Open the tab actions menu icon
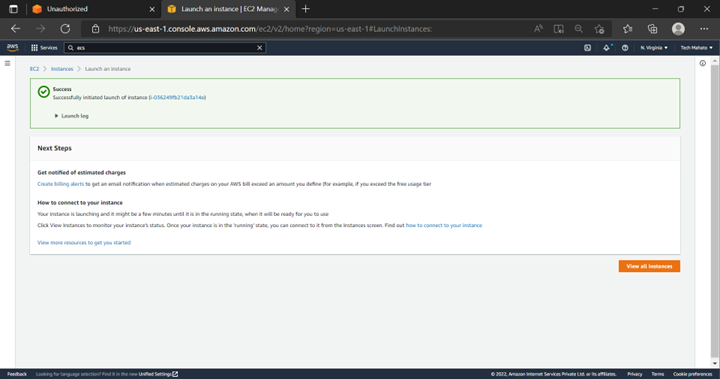The height and width of the screenshot is (379, 720). (13, 9)
